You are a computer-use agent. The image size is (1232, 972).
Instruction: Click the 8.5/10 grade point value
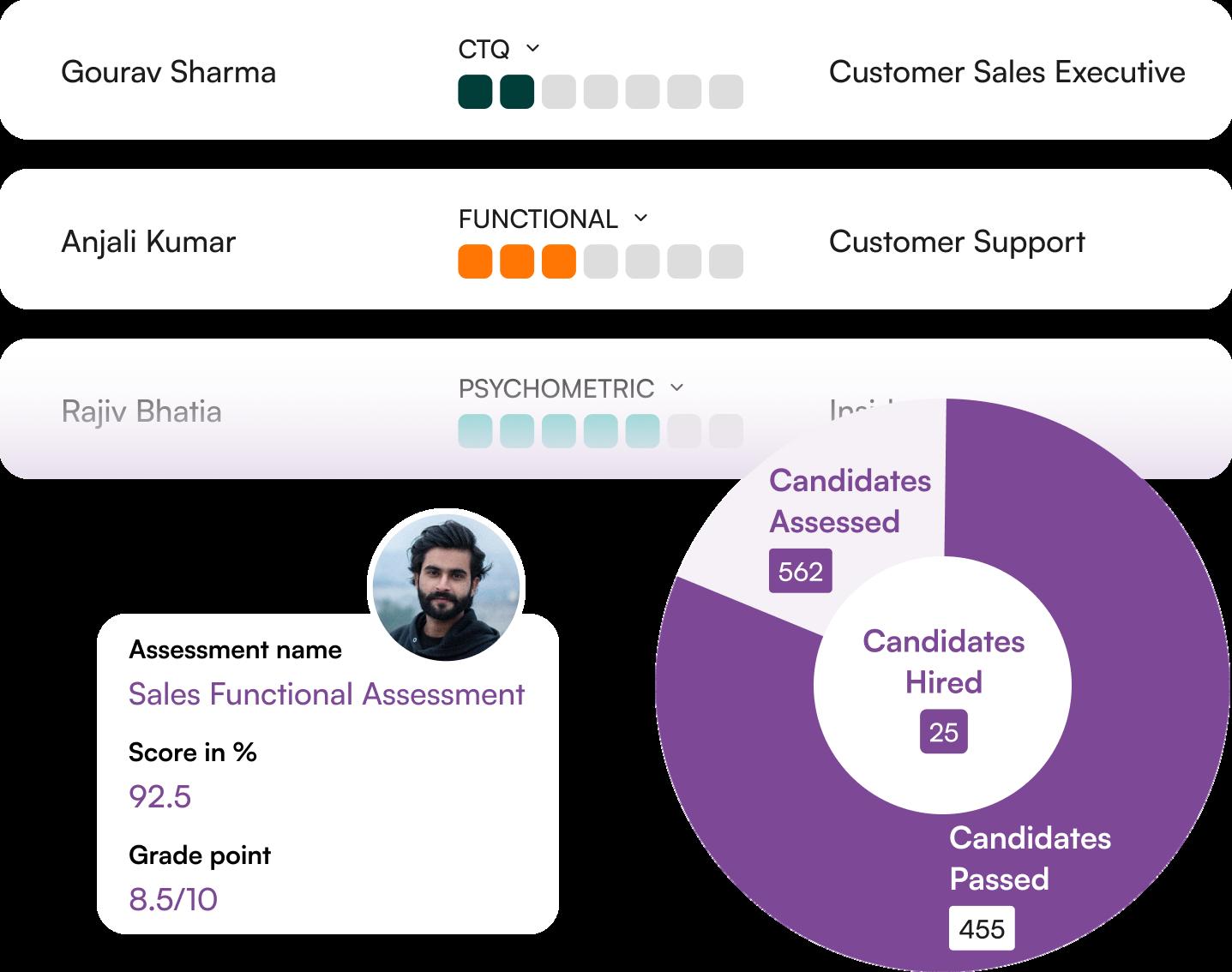172,899
